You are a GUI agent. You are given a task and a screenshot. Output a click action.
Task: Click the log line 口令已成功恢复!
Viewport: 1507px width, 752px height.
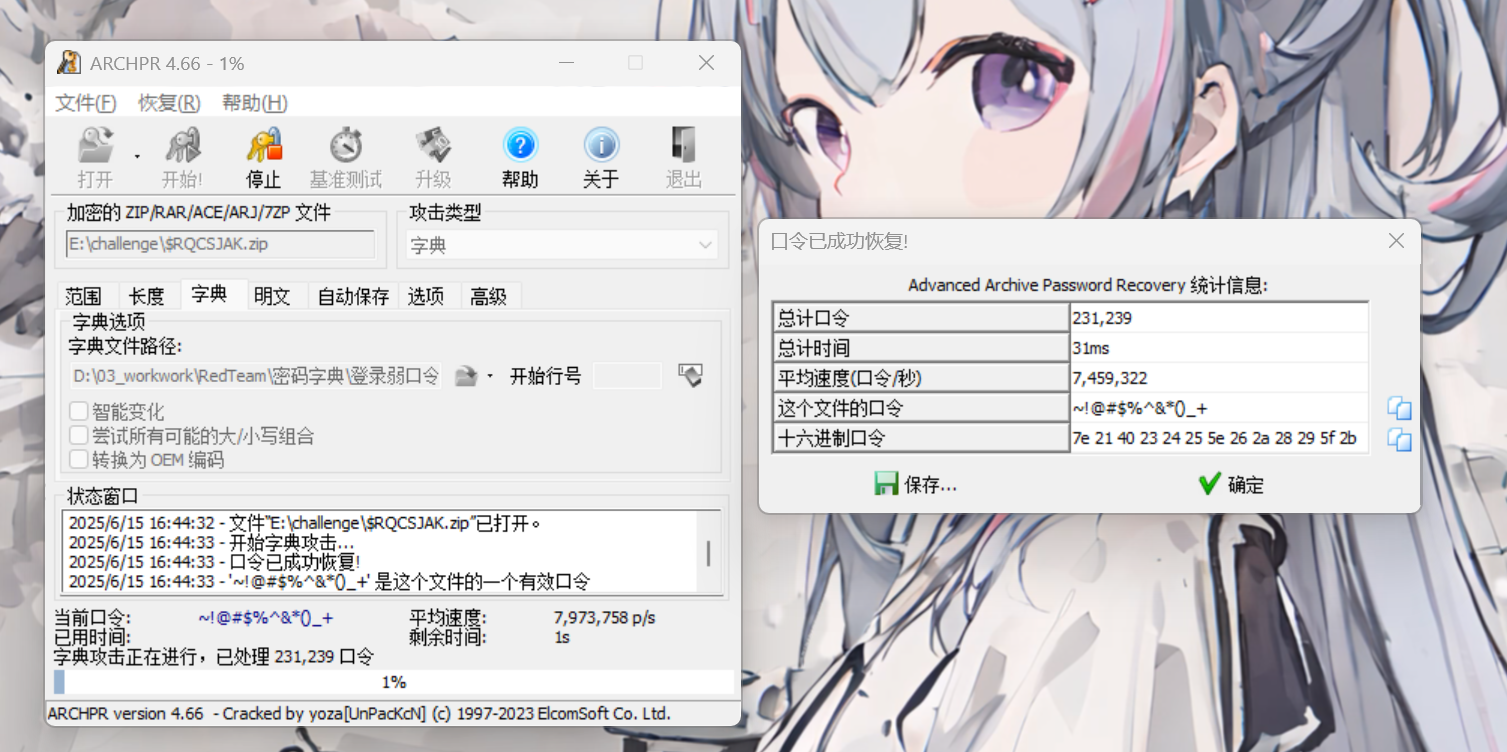pyautogui.click(x=214, y=562)
